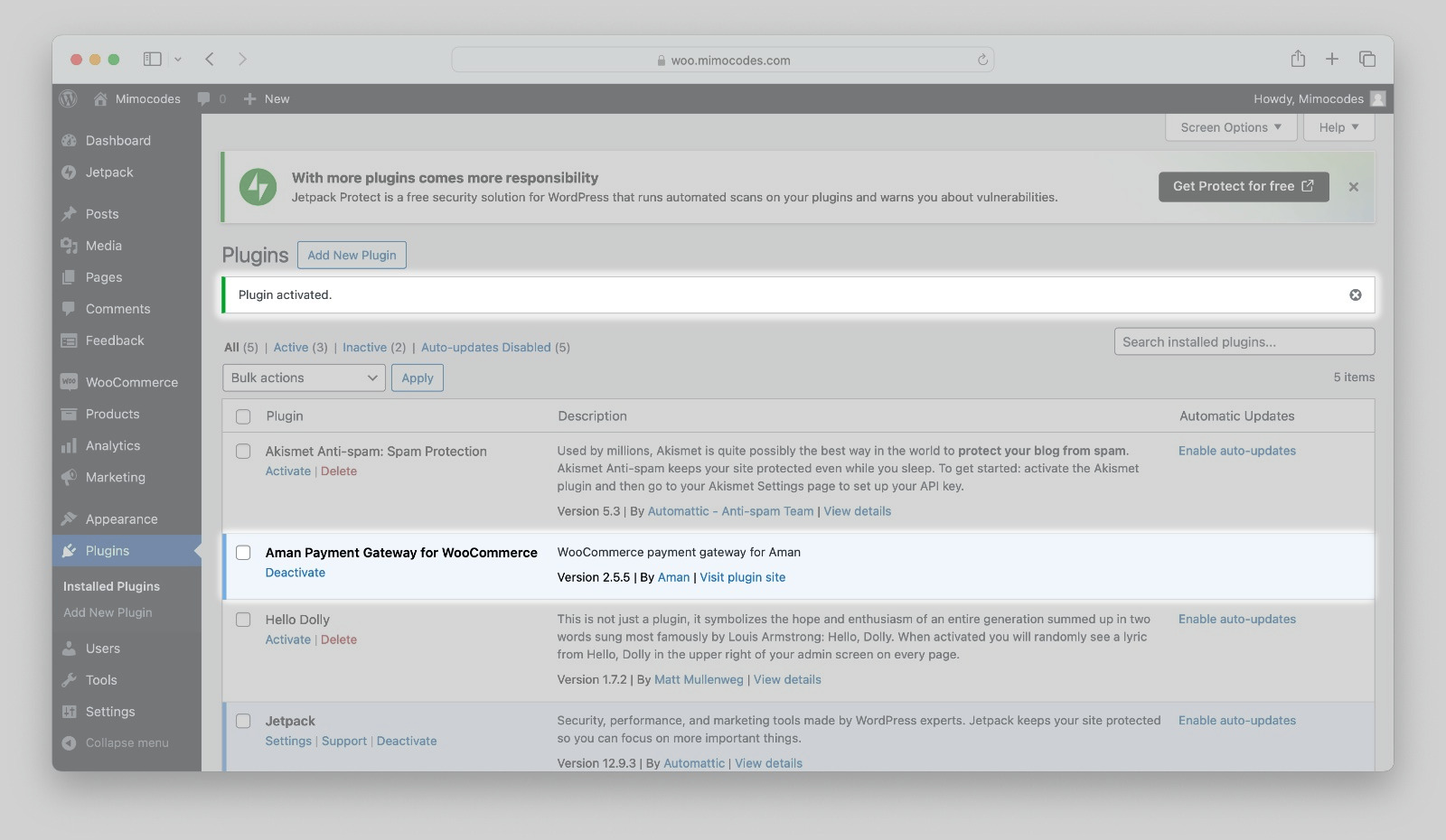Dismiss the Plugin activated notice
This screenshot has height=840, width=1446.
coord(1355,295)
